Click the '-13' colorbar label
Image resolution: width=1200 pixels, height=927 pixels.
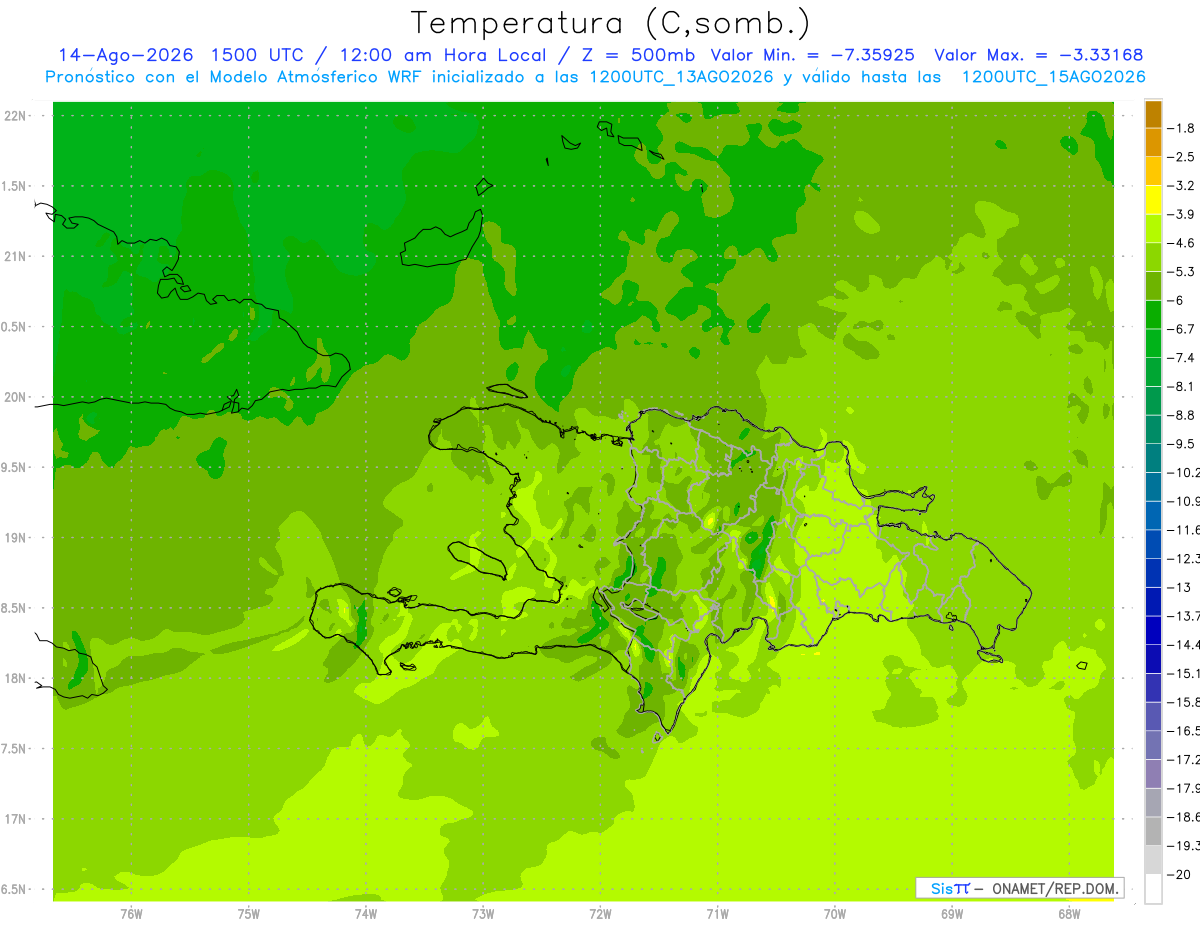point(1180,587)
